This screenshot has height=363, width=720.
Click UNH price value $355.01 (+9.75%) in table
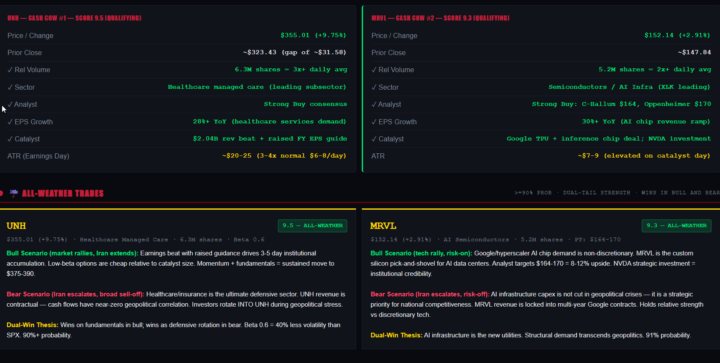(x=313, y=35)
